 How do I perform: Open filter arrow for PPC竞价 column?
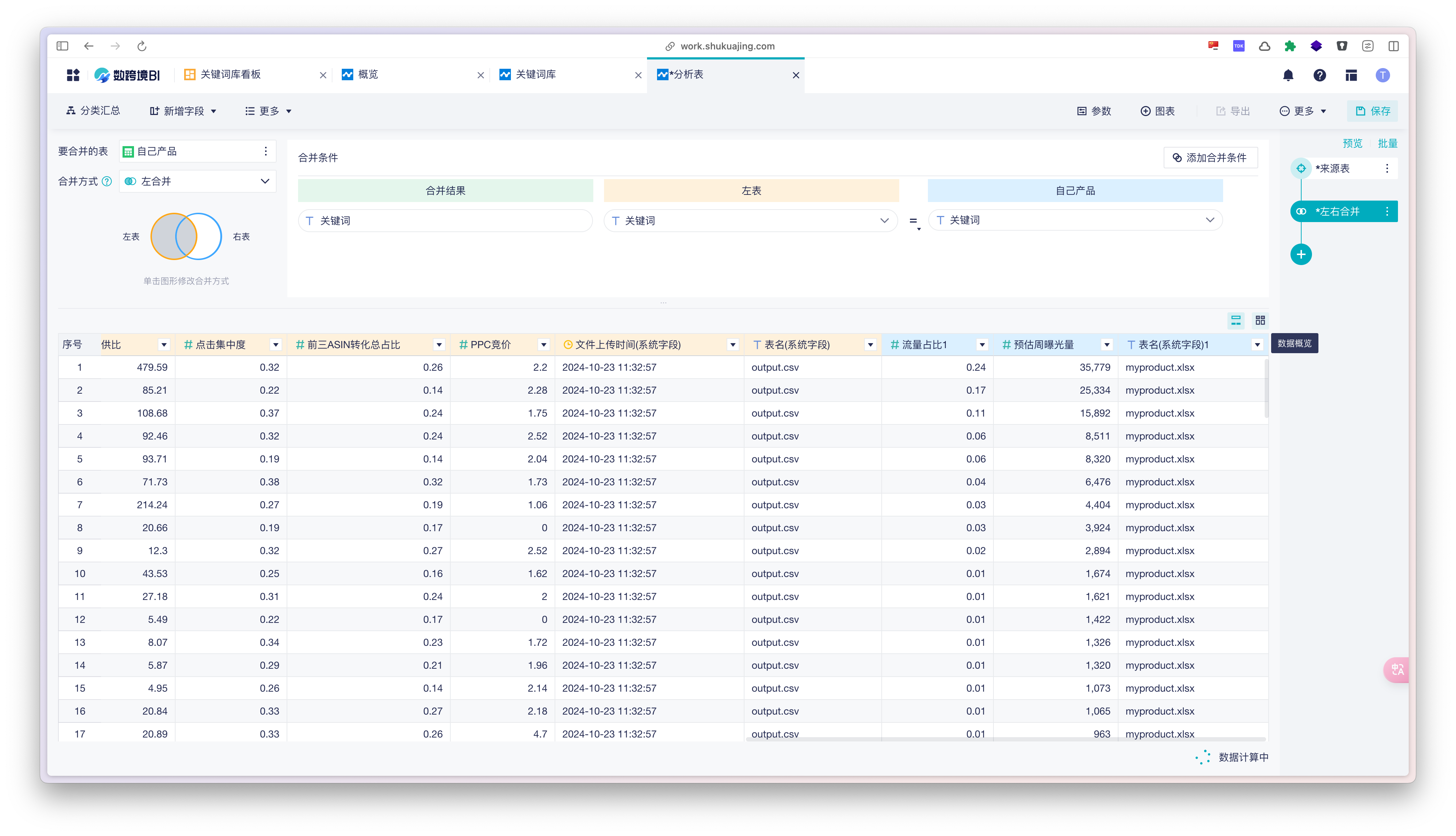[543, 345]
